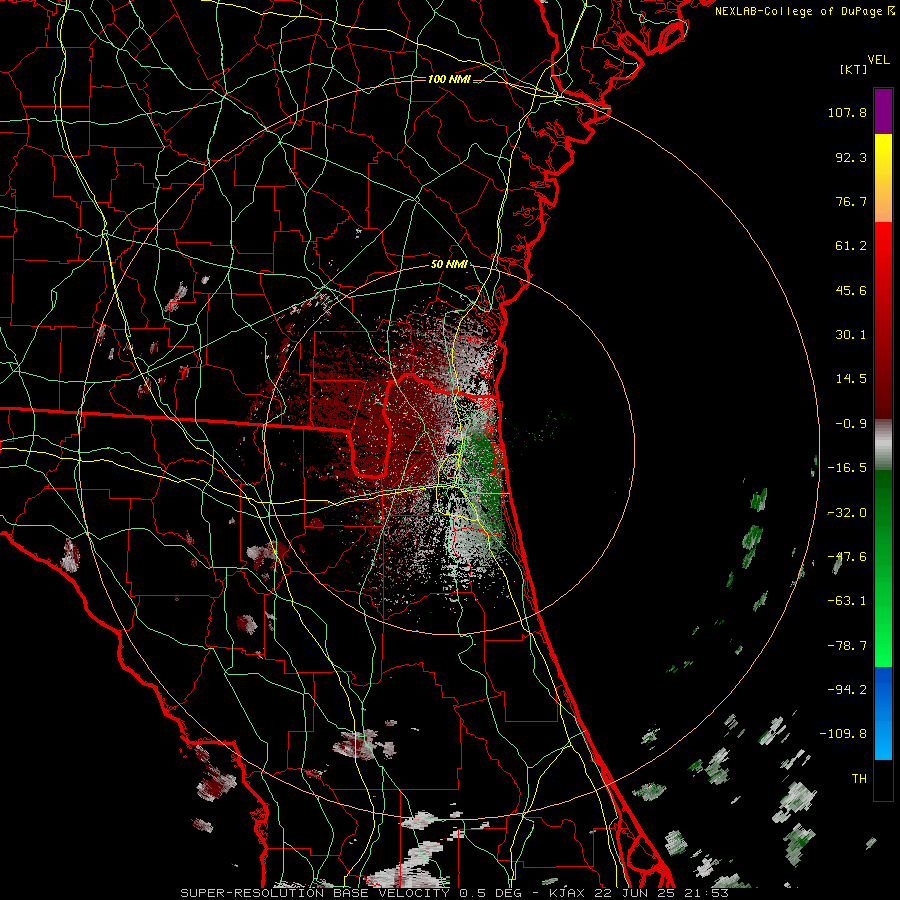
Task: Click the -32.0 legend value
Action: click(x=847, y=513)
